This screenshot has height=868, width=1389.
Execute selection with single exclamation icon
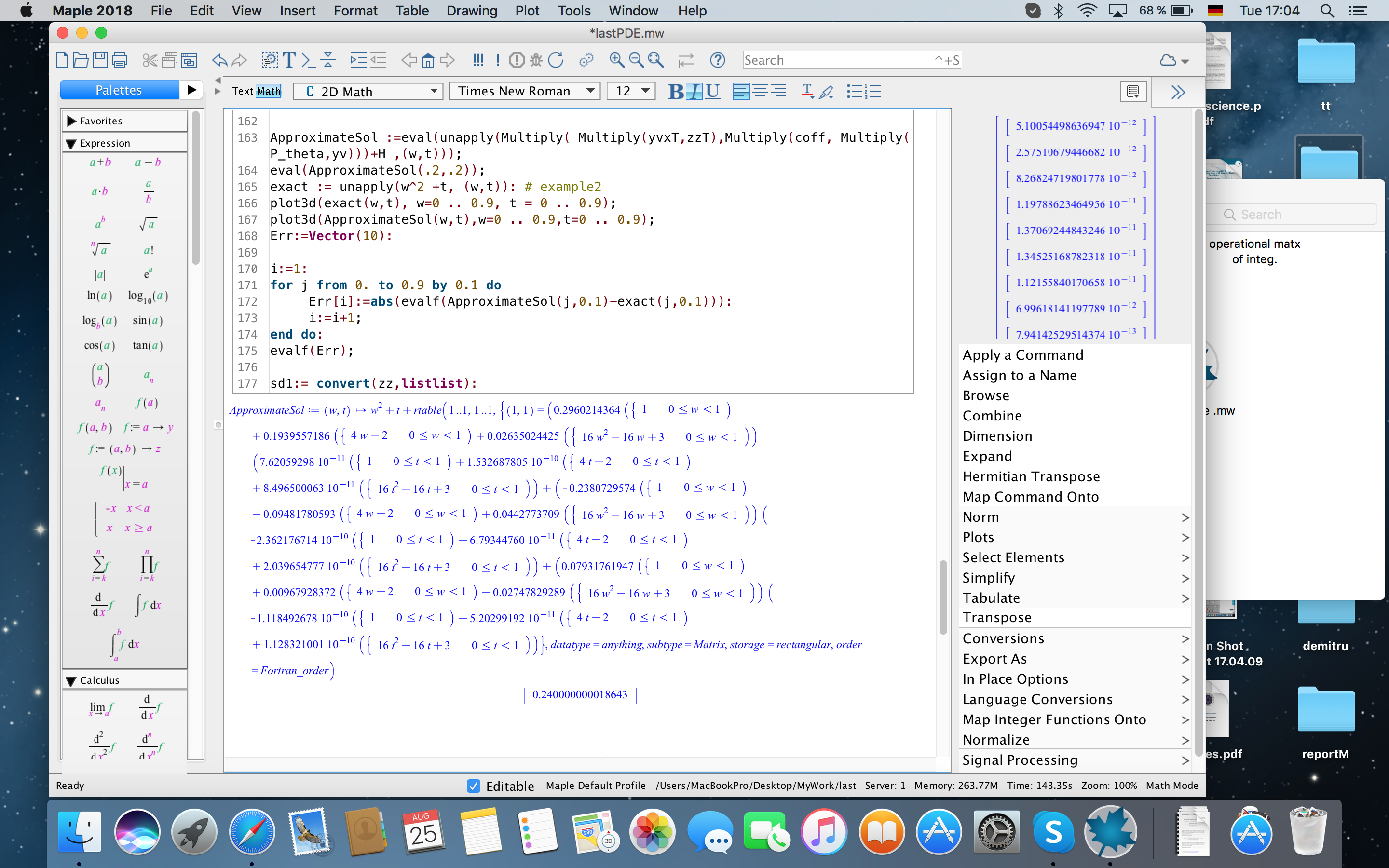[x=497, y=60]
